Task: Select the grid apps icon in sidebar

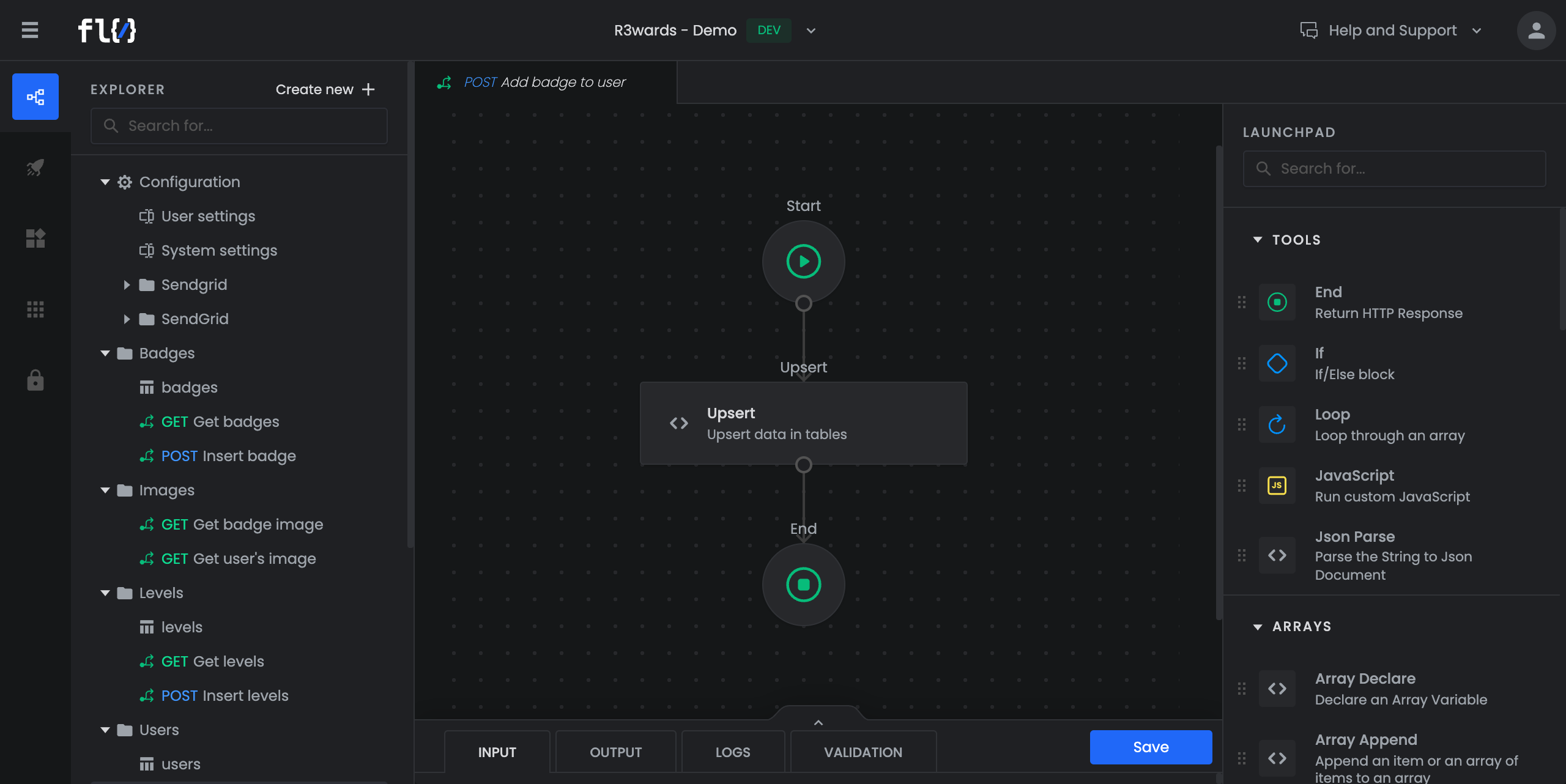Action: tap(35, 309)
